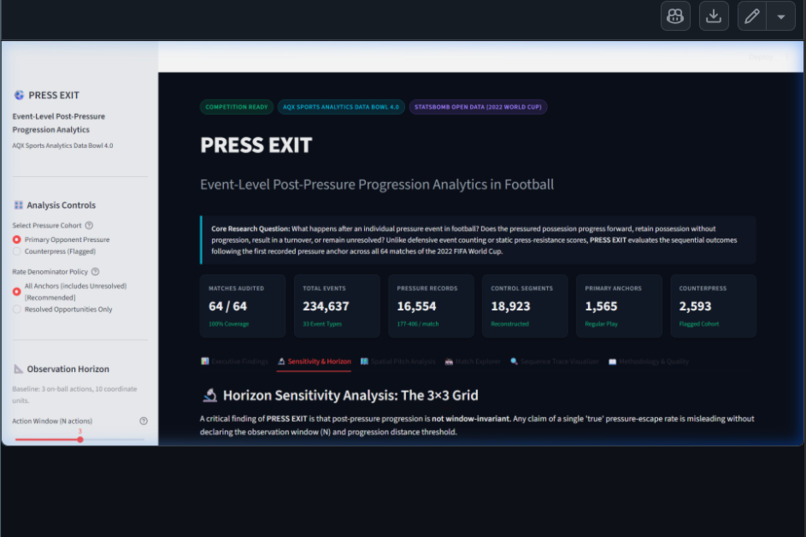The height and width of the screenshot is (537, 806).
Task: Click the soccer ball PRESS EXIT logo icon
Action: [x=19, y=95]
